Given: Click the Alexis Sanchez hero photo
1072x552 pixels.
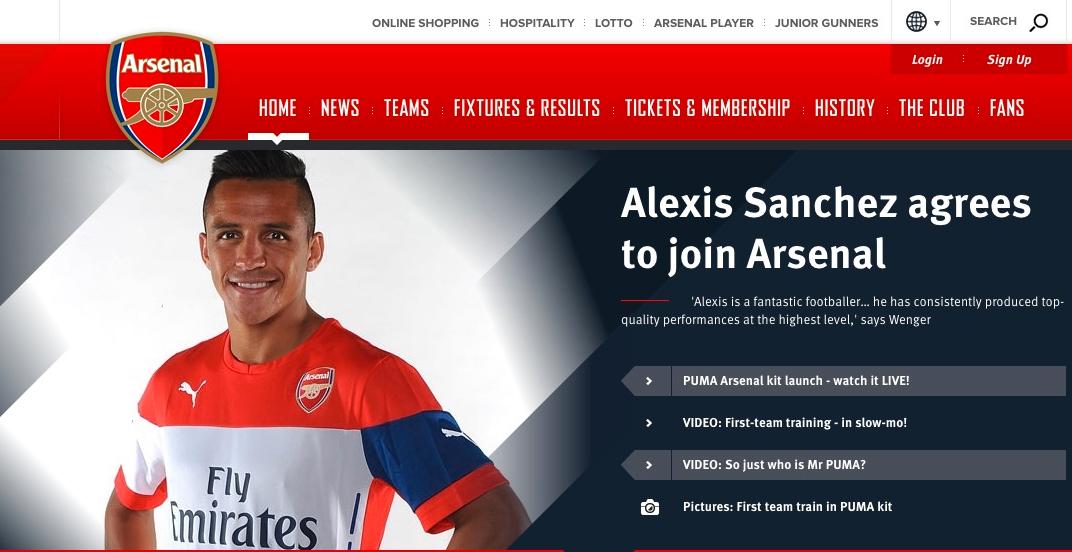Looking at the screenshot, I should click(x=301, y=350).
